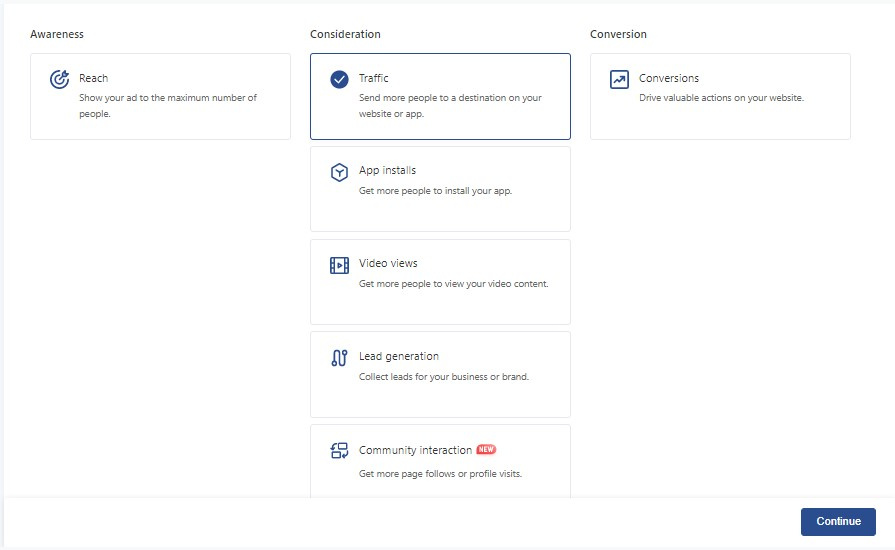
Task: Click the NEW badge on Community interaction
Action: (486, 450)
